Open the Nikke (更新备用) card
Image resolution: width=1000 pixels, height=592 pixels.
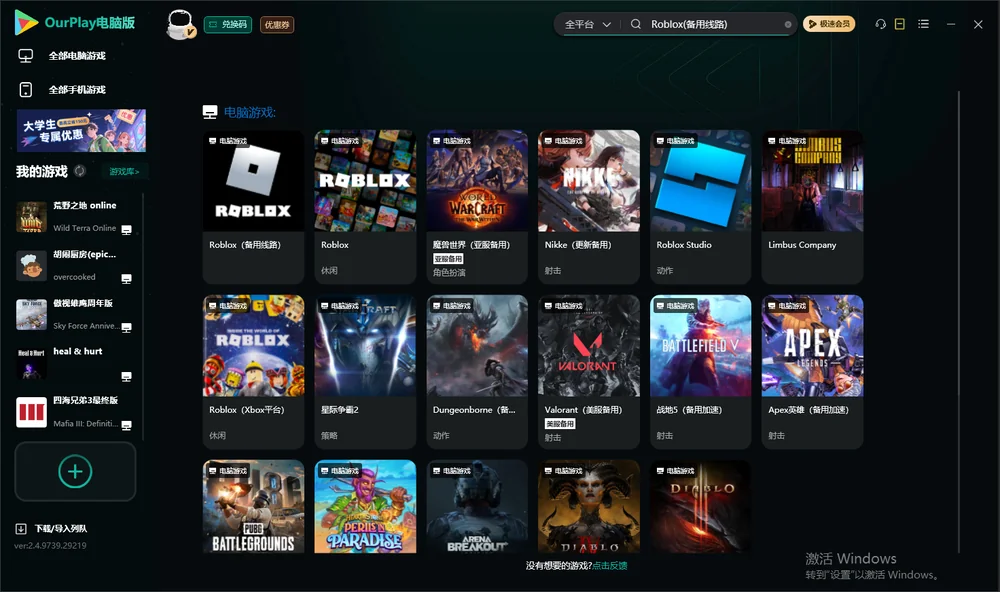pyautogui.click(x=589, y=207)
